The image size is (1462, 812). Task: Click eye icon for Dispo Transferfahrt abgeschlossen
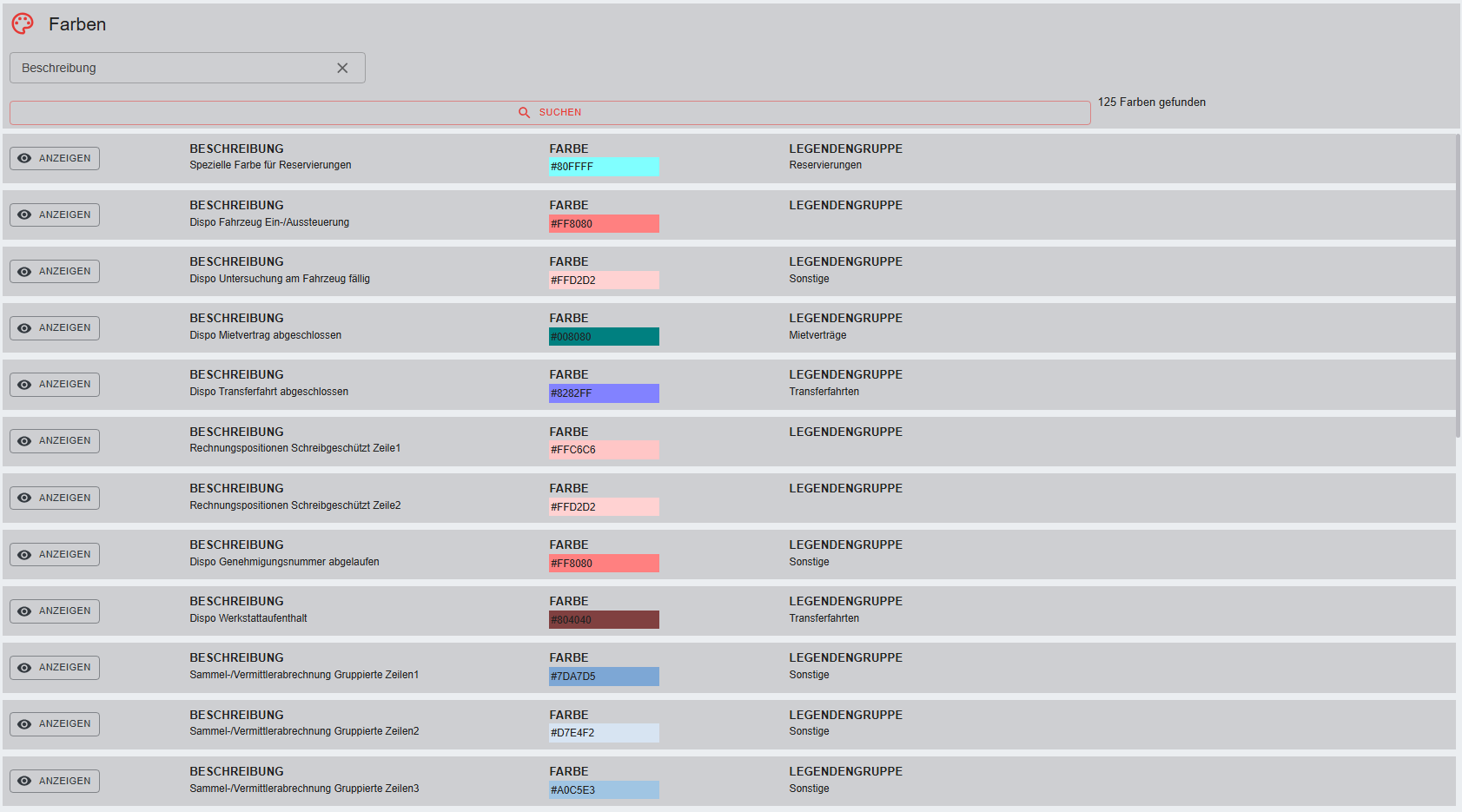point(24,385)
